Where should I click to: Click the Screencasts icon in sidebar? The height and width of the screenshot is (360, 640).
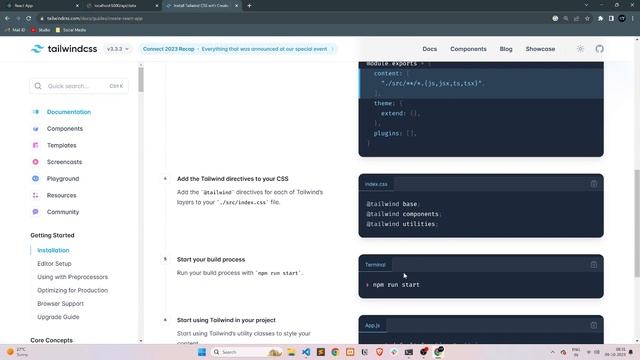point(36,162)
